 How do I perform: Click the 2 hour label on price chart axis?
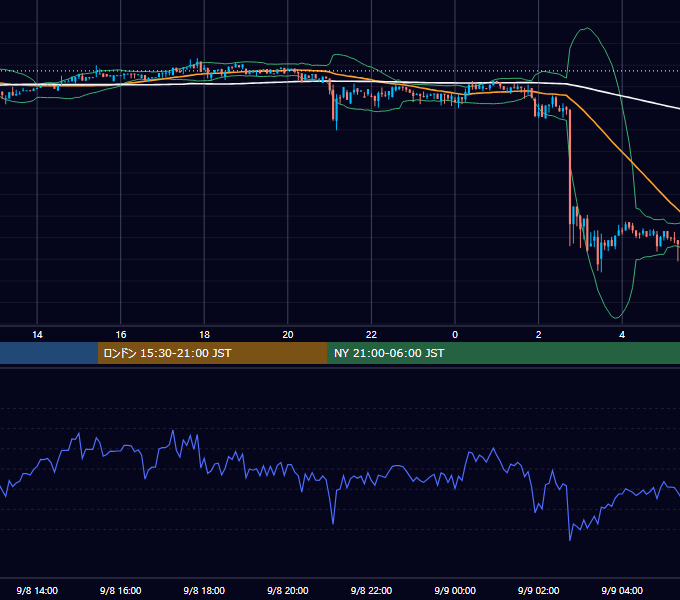(539, 335)
